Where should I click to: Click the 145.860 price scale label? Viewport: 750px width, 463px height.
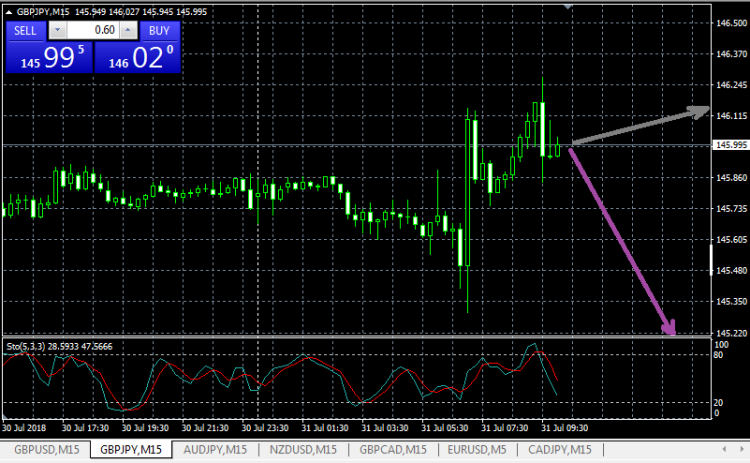coord(731,177)
